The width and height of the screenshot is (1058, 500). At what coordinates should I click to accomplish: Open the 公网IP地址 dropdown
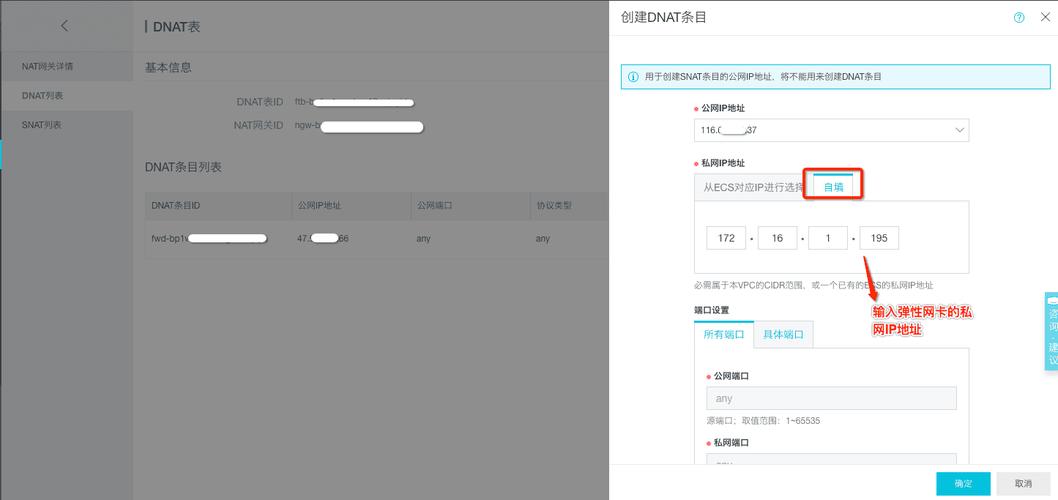[x=831, y=130]
